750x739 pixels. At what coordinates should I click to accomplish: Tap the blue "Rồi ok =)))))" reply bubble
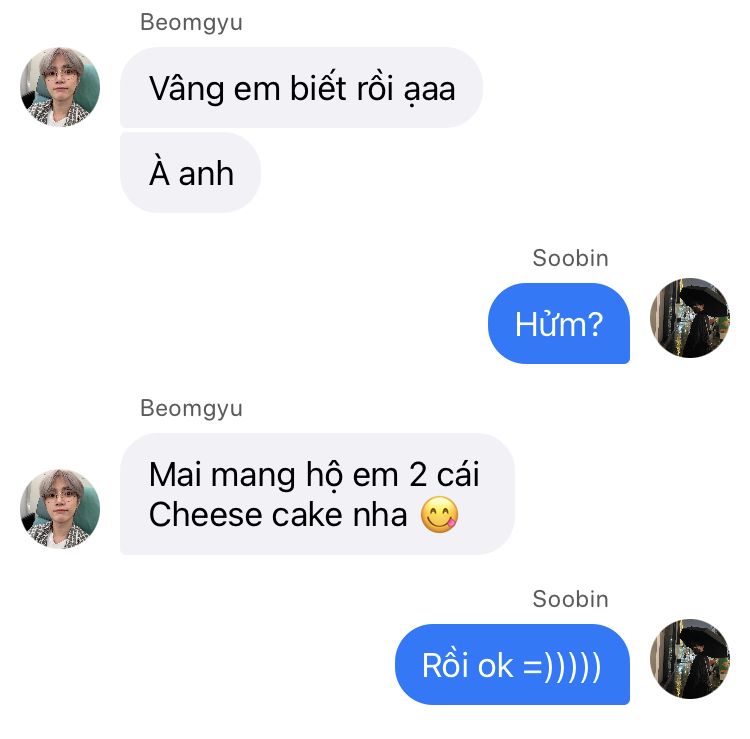[x=512, y=665]
